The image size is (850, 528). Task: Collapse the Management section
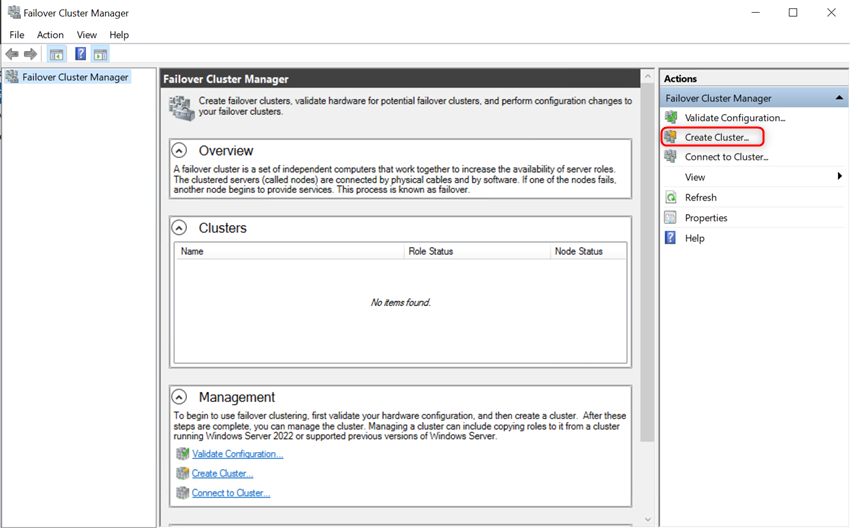[179, 397]
